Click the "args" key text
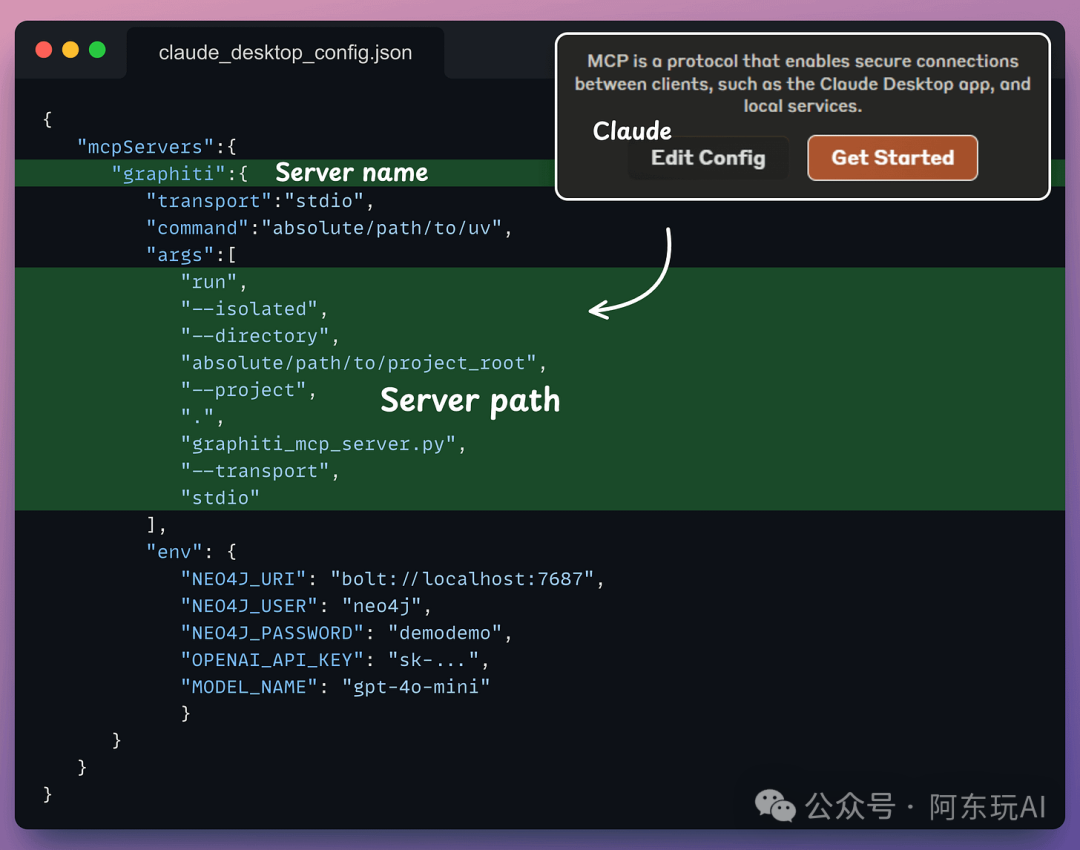Screen dimensions: 1080x850 click(x=180, y=255)
